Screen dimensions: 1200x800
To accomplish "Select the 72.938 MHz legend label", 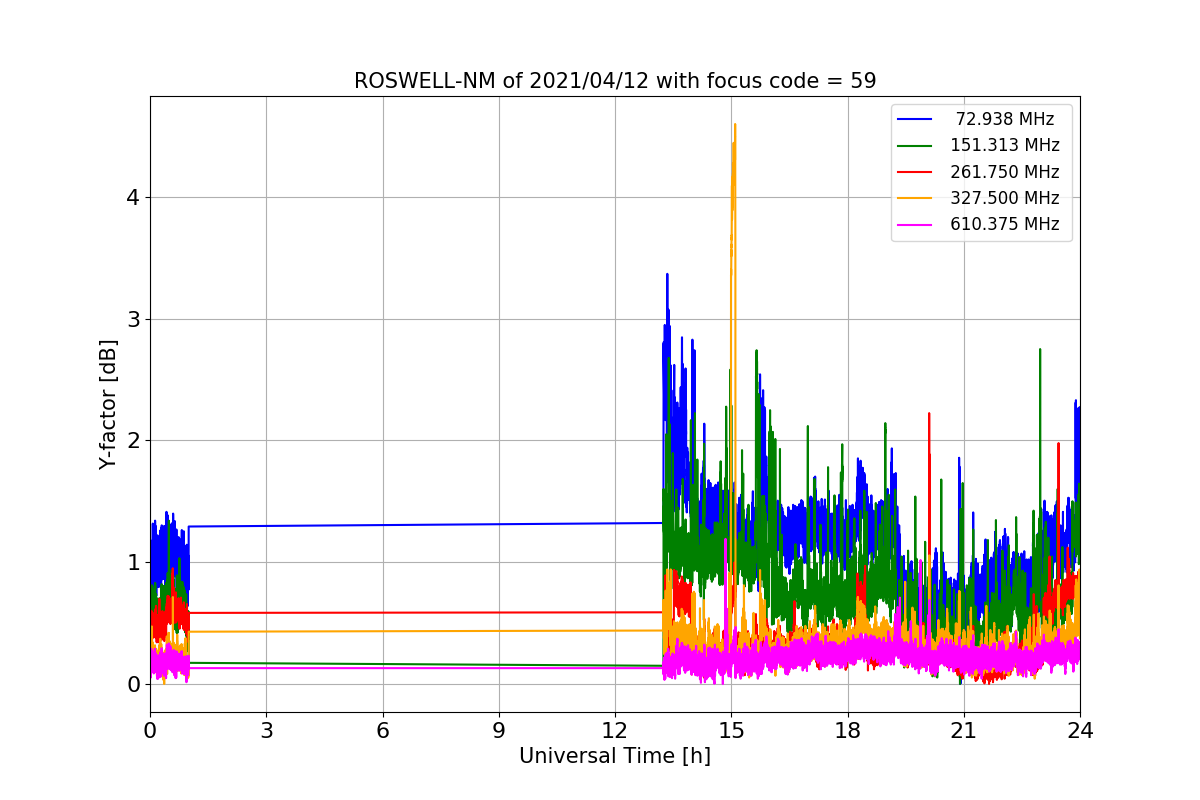I will [1005, 119].
